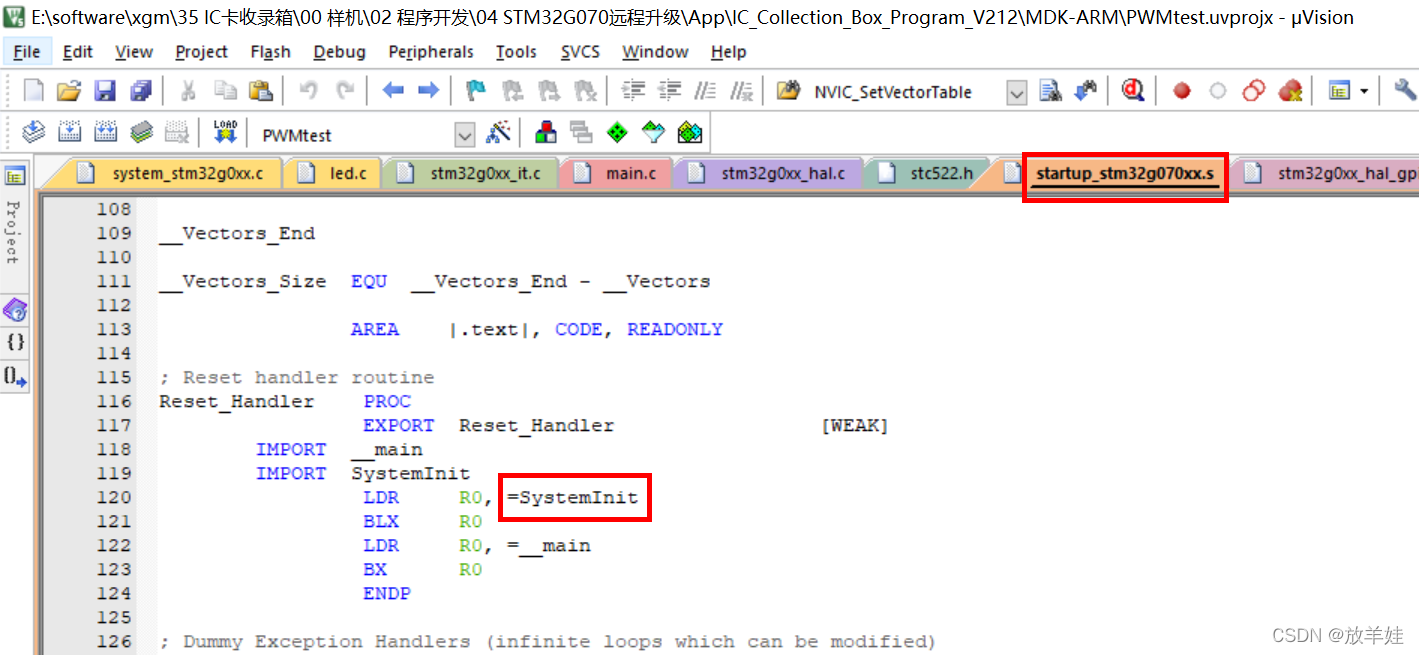Click Select Software Packs icon

[653, 132]
